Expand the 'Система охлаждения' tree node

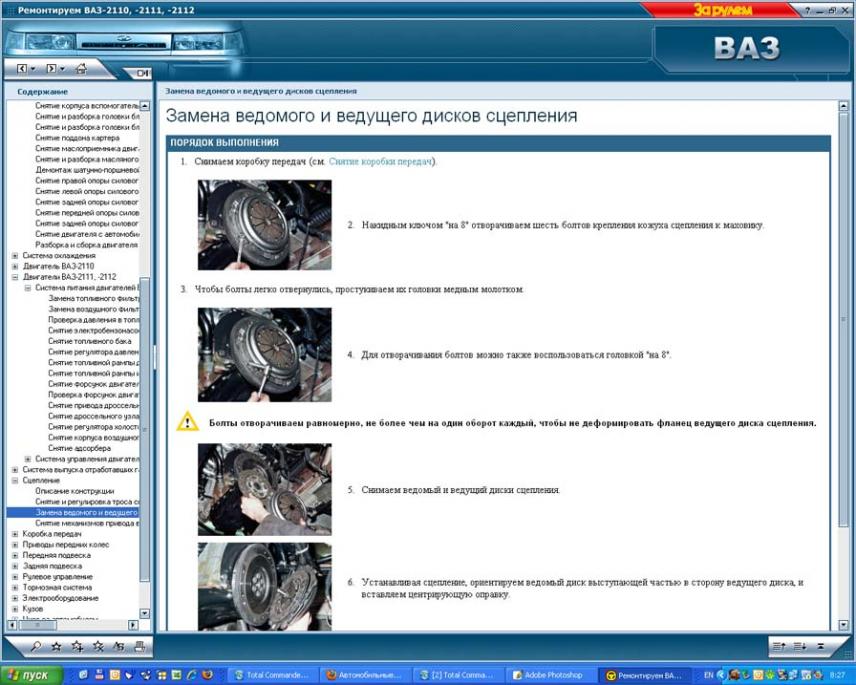pos(15,255)
